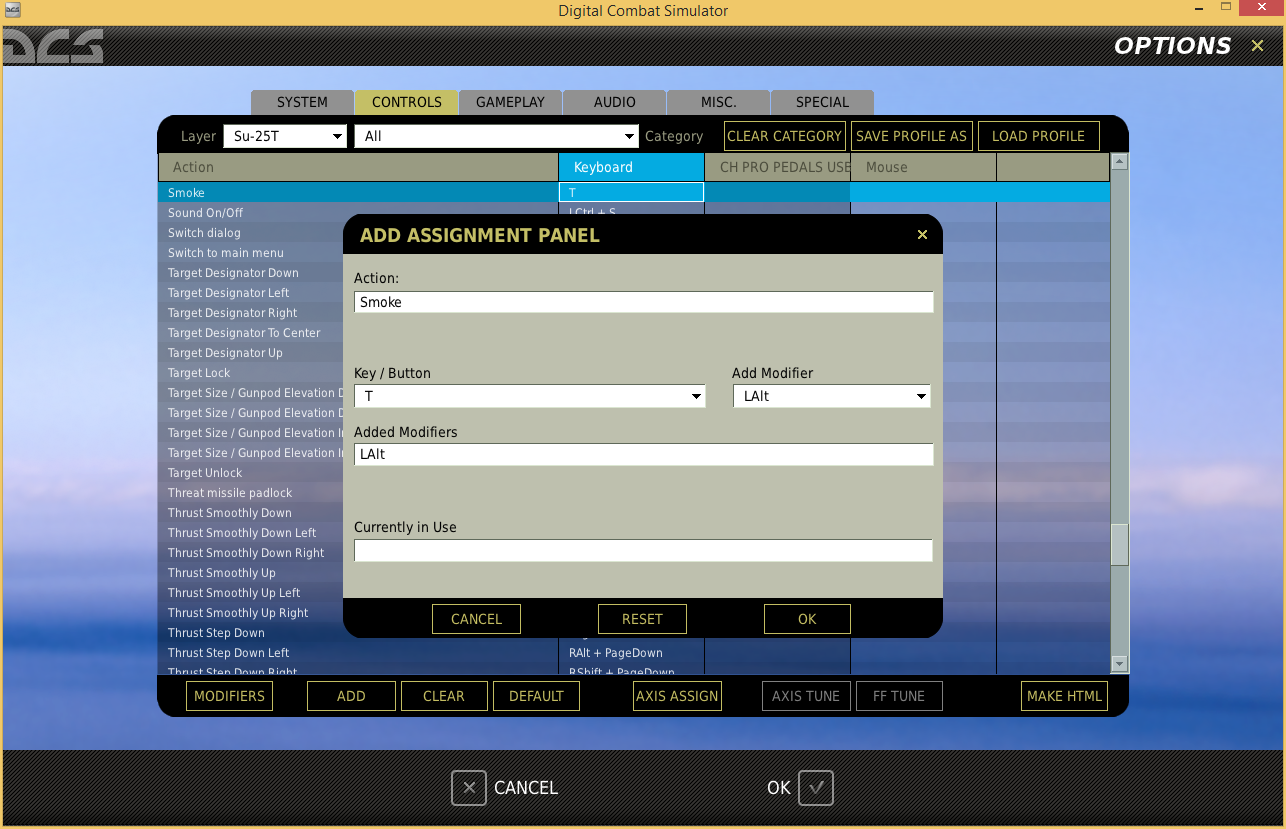Click the Action column header
The width and height of the screenshot is (1286, 829).
(358, 167)
